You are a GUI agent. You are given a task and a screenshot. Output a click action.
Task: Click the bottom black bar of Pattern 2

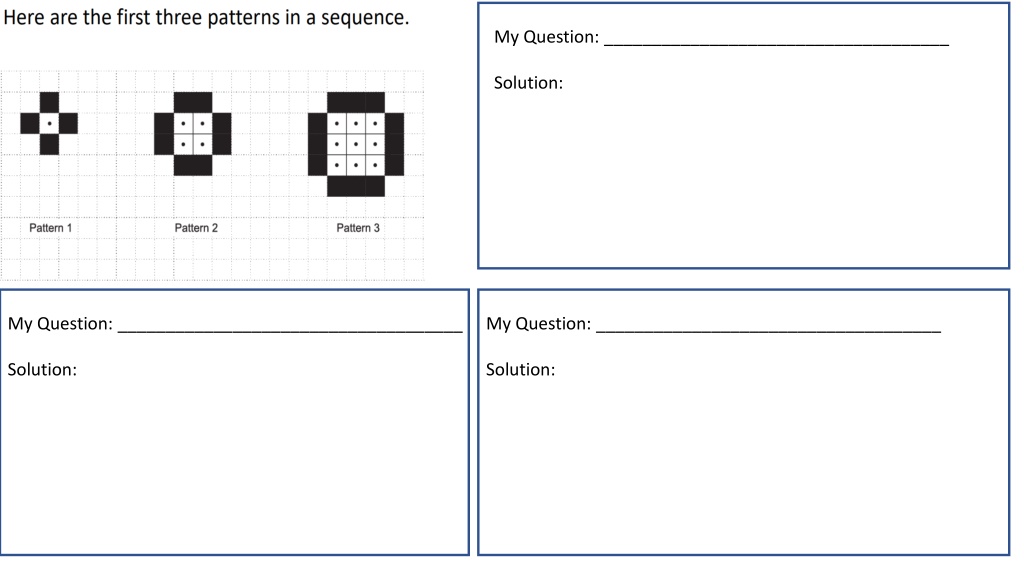point(193,165)
